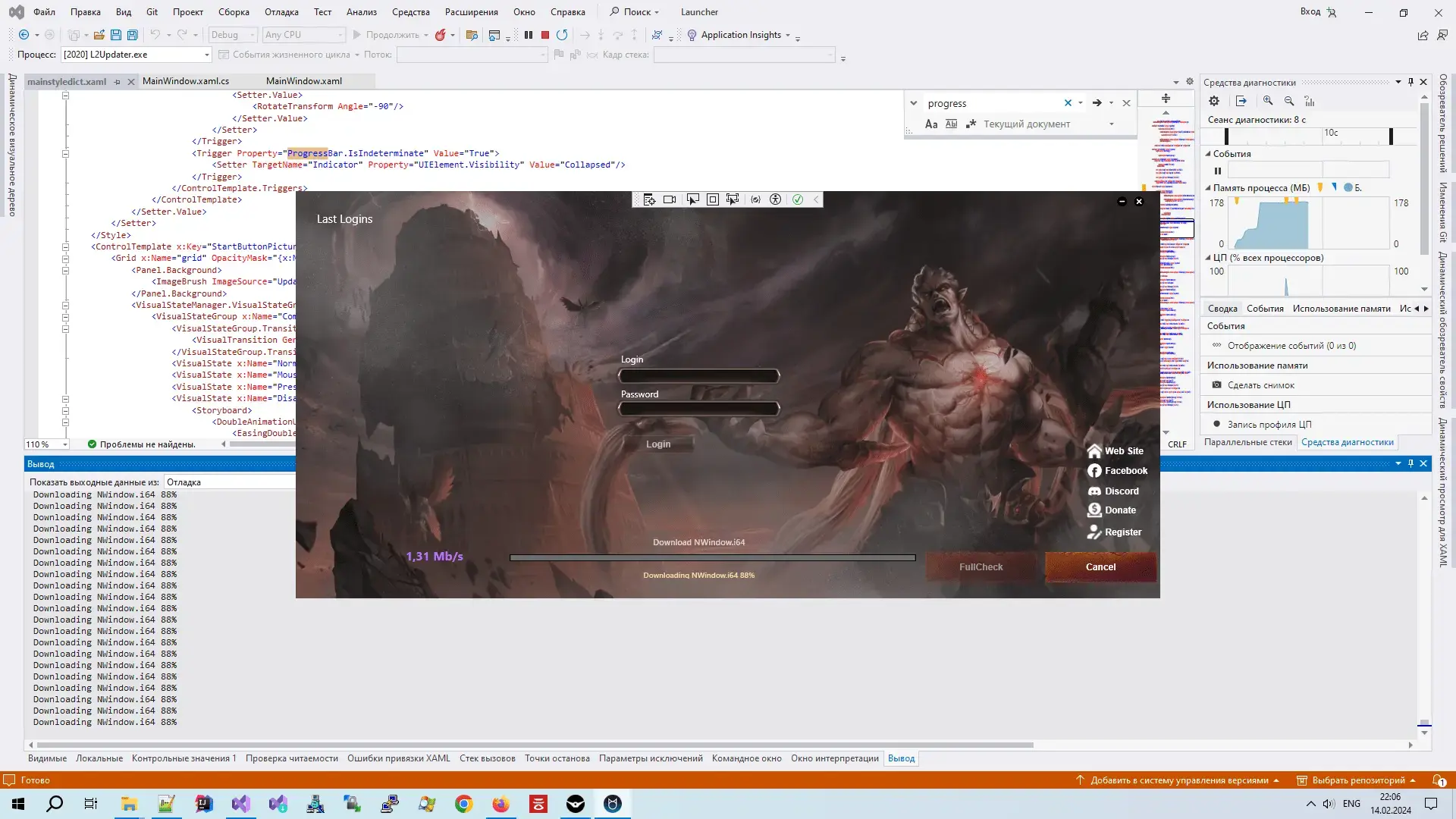
Task: Focus the launcher Password input field
Action: tap(698, 409)
